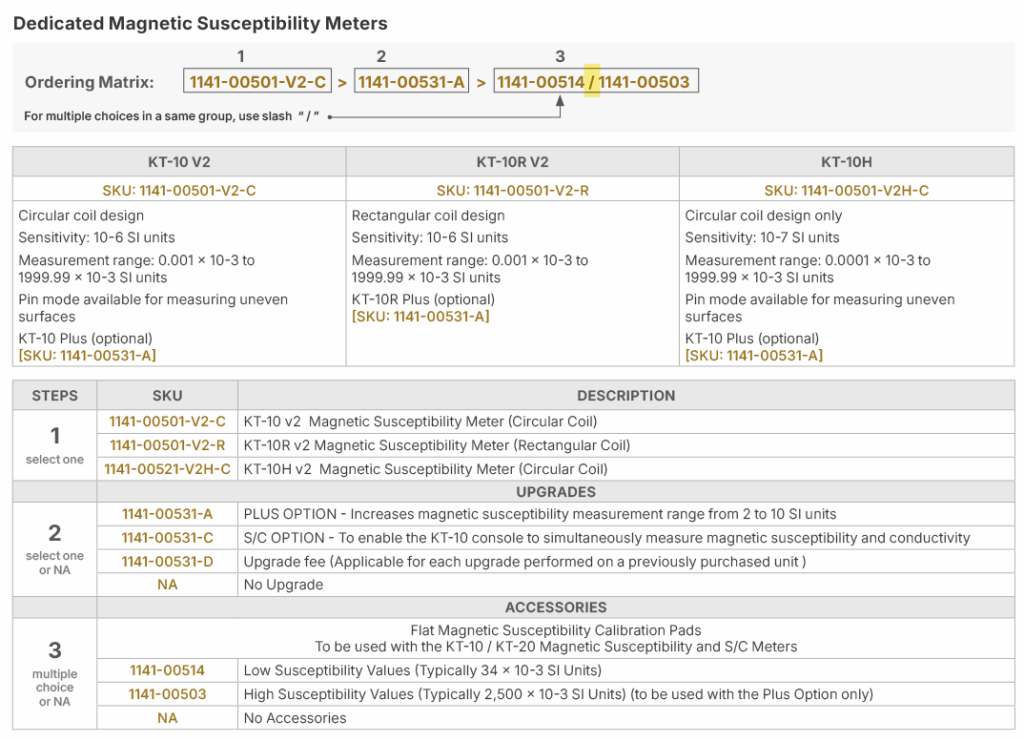Click the "Dedicated Magnetic Susceptibility Meters" heading
This screenshot has height=741, width=1024.
[200, 24]
